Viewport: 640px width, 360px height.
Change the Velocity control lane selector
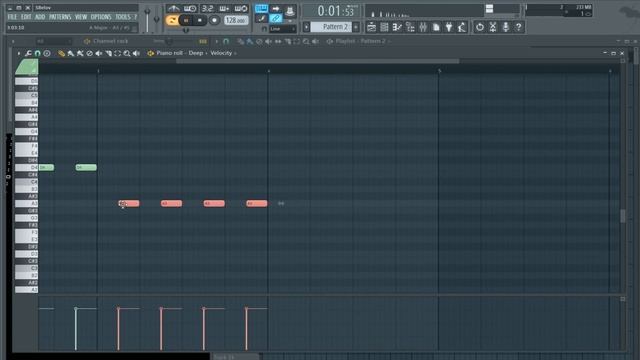click(x=221, y=53)
